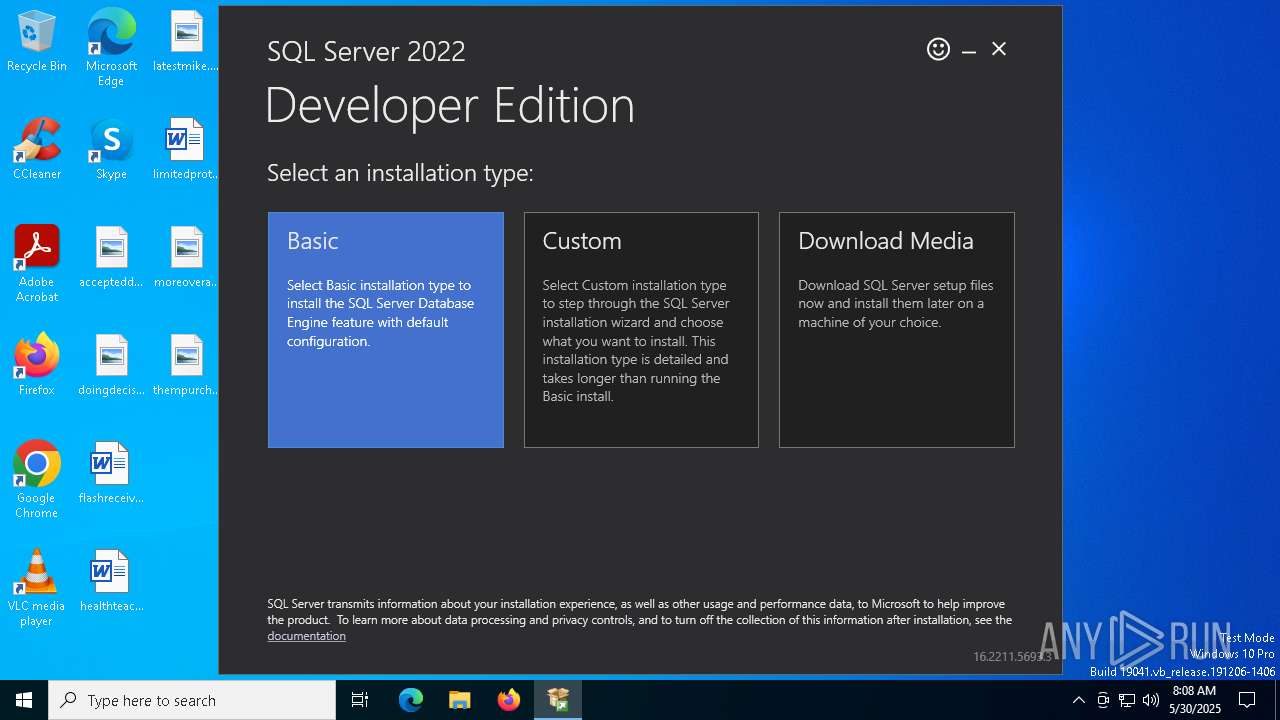
Task: Close the SQL Server installer window
Action: pyautogui.click(x=999, y=49)
